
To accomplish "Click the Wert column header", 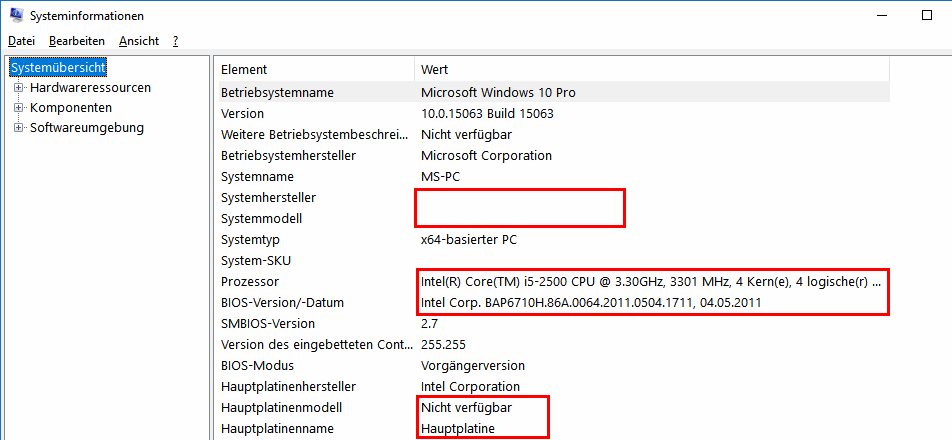I will point(652,69).
